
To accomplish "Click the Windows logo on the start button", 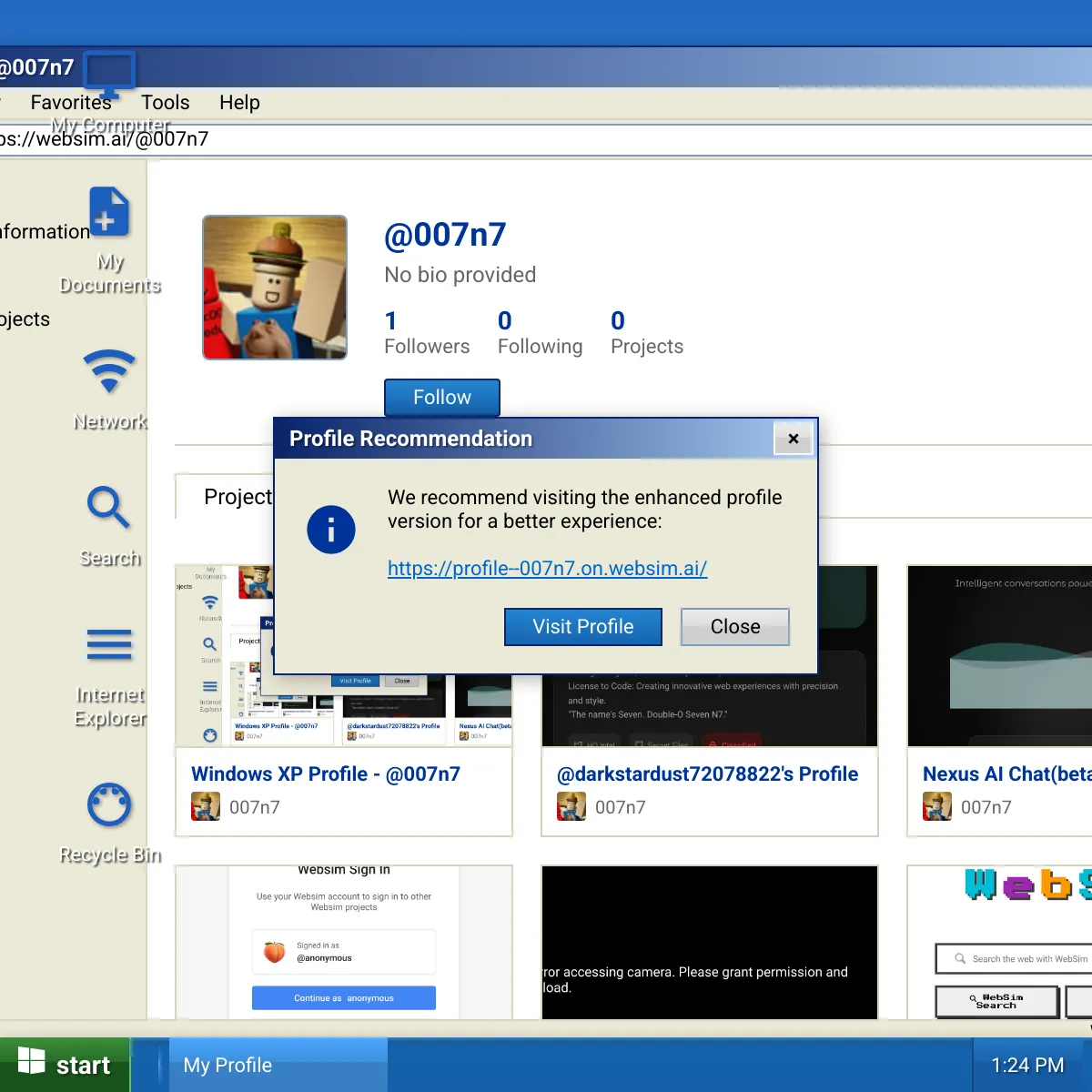I will click(32, 1060).
